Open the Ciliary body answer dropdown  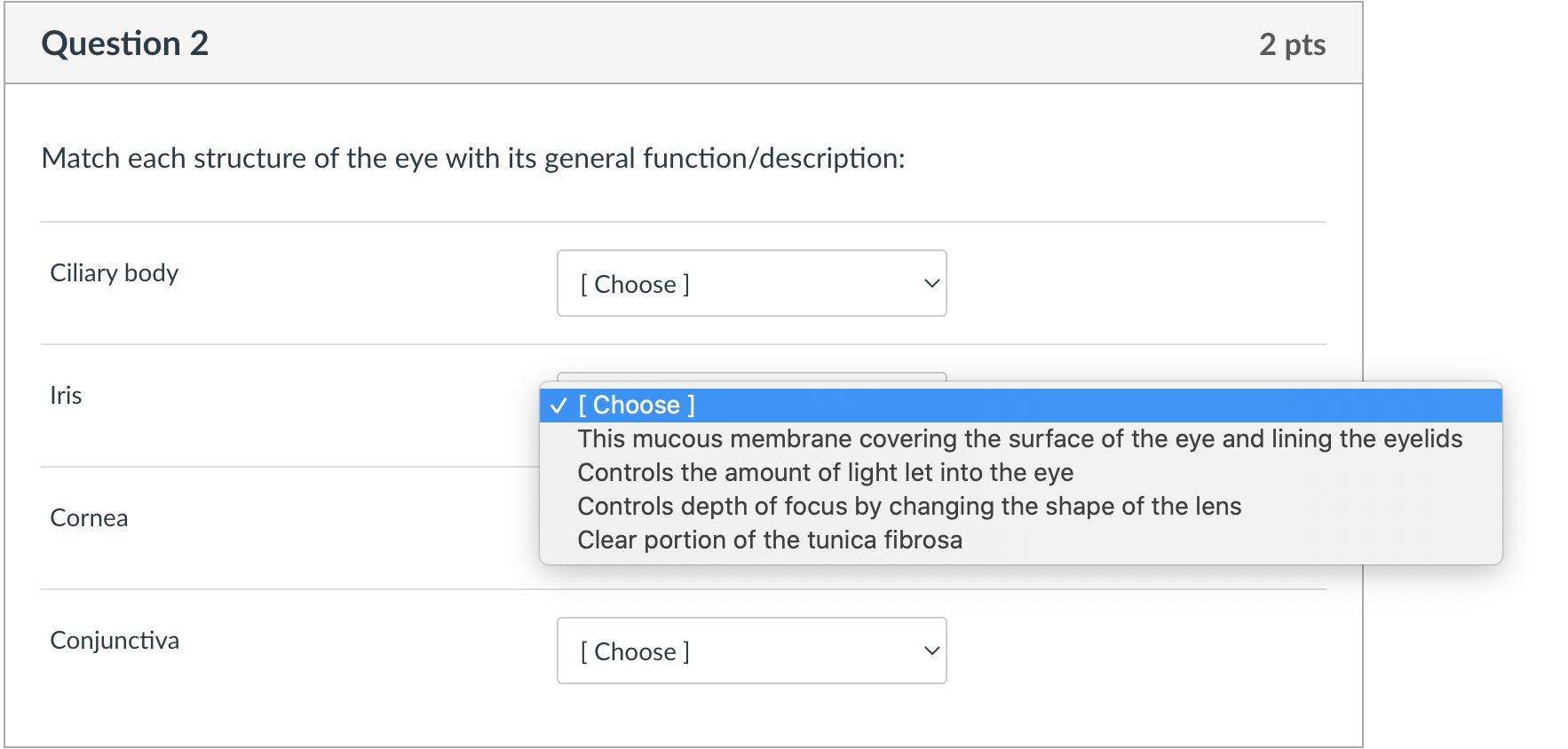click(751, 283)
